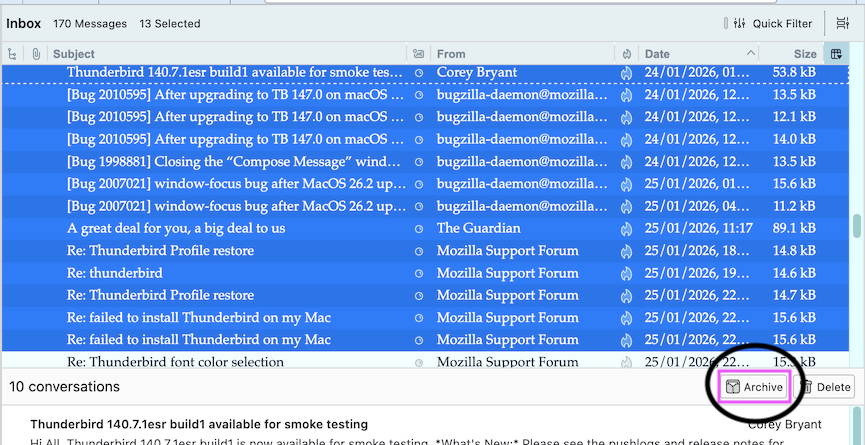
Task: Click the message list vertical scrollbar thumb
Action: coord(856,228)
